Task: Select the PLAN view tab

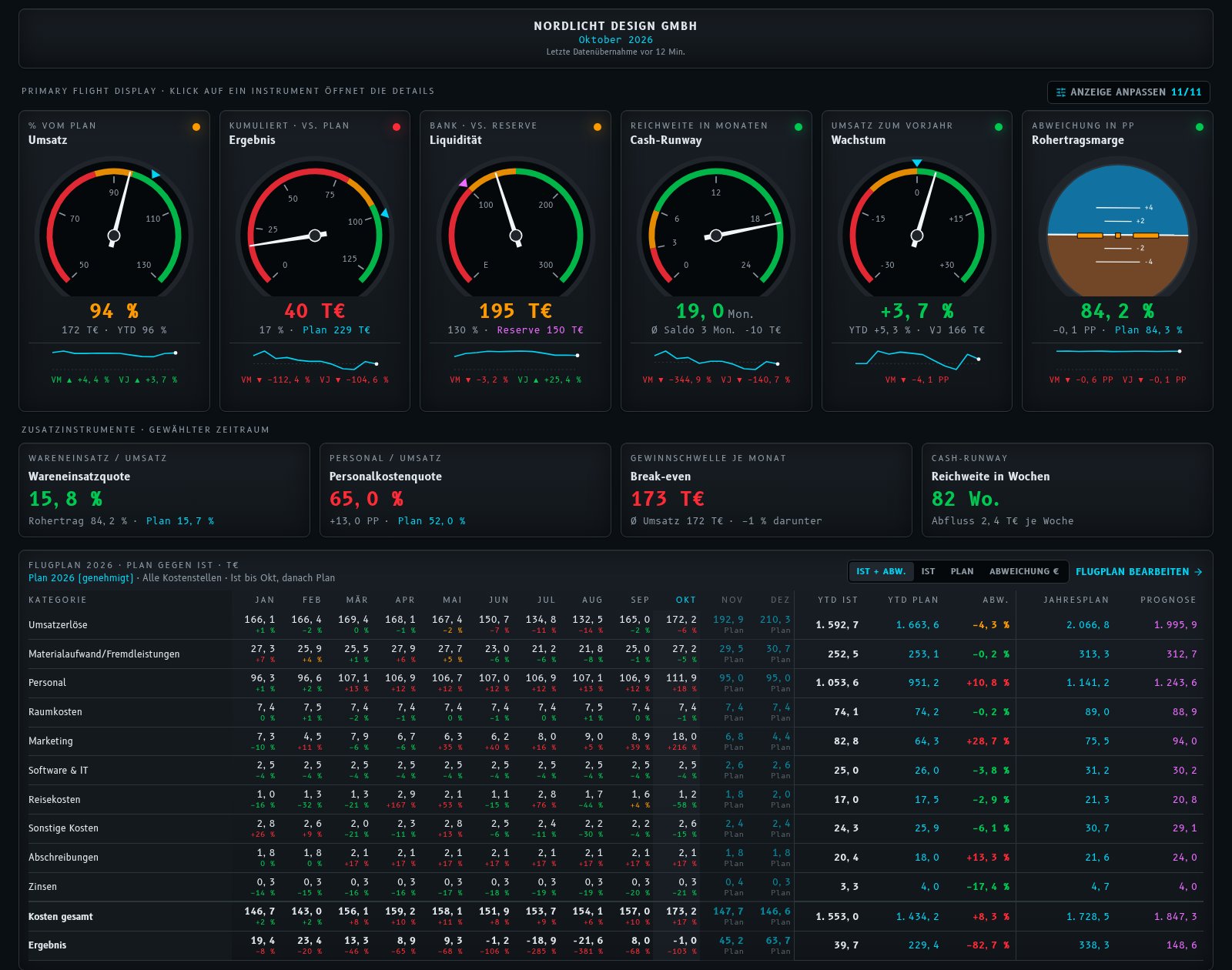Action: (962, 571)
